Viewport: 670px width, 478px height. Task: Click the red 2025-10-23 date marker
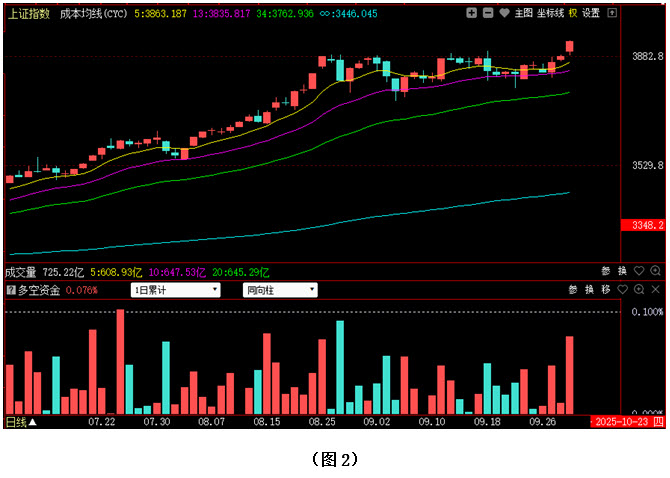click(623, 423)
